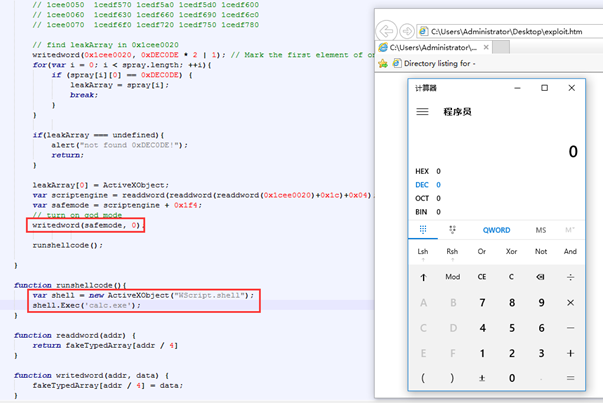The width and height of the screenshot is (603, 403).
Task: Open the calculator hamburger navigation menu
Action: (x=422, y=112)
